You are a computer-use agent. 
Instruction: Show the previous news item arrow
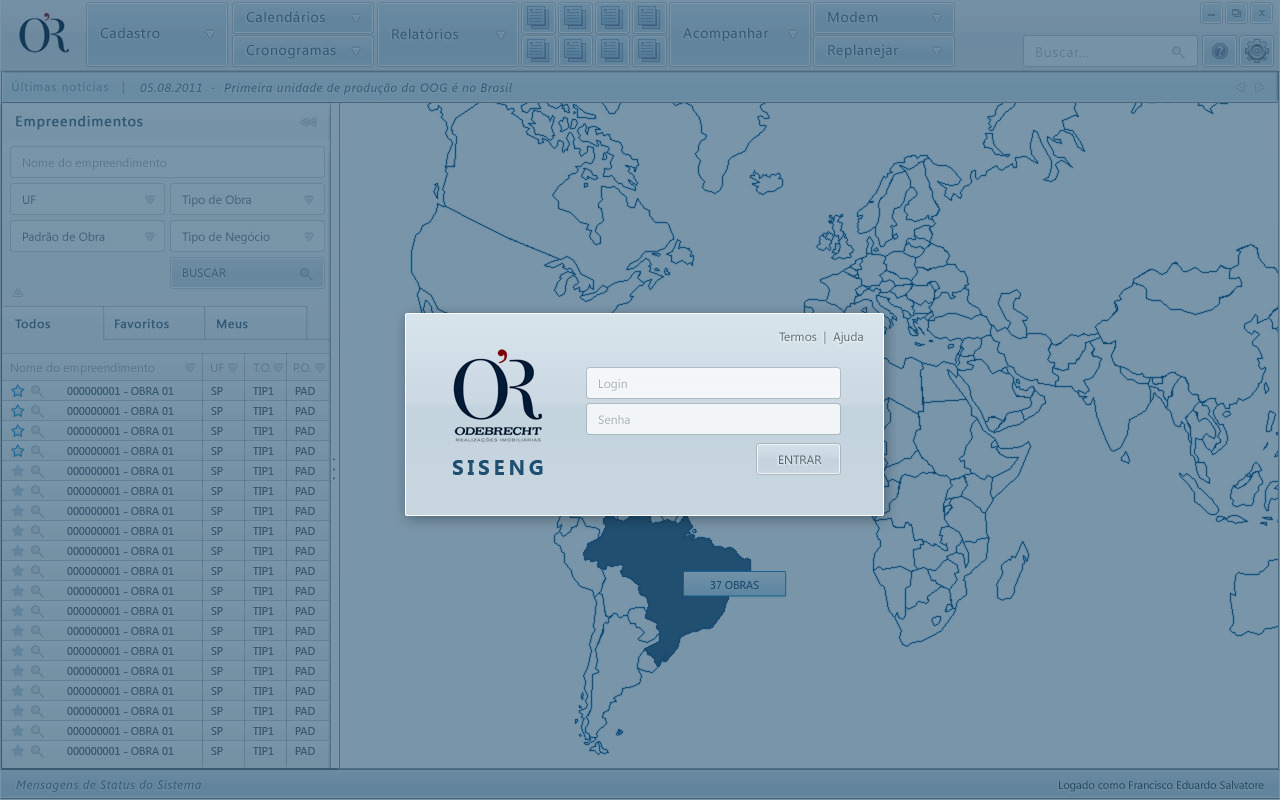1240,88
